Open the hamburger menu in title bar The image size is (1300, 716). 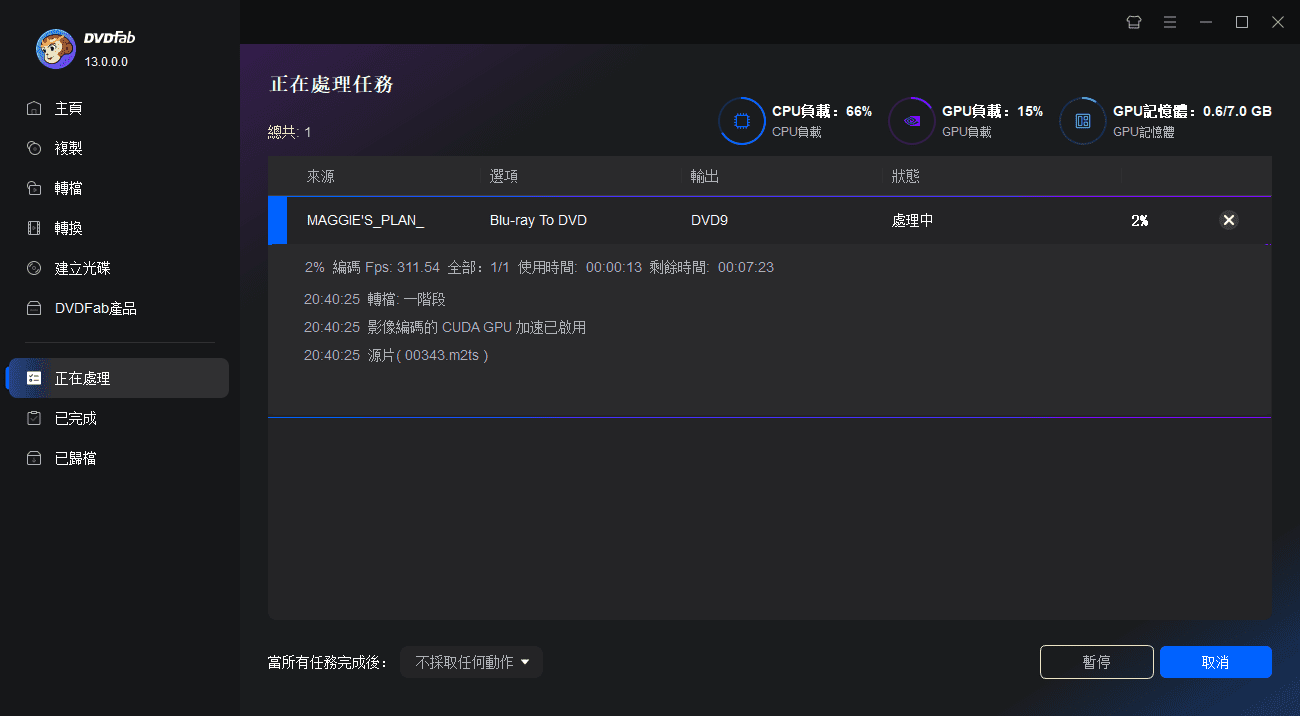pyautogui.click(x=1169, y=22)
